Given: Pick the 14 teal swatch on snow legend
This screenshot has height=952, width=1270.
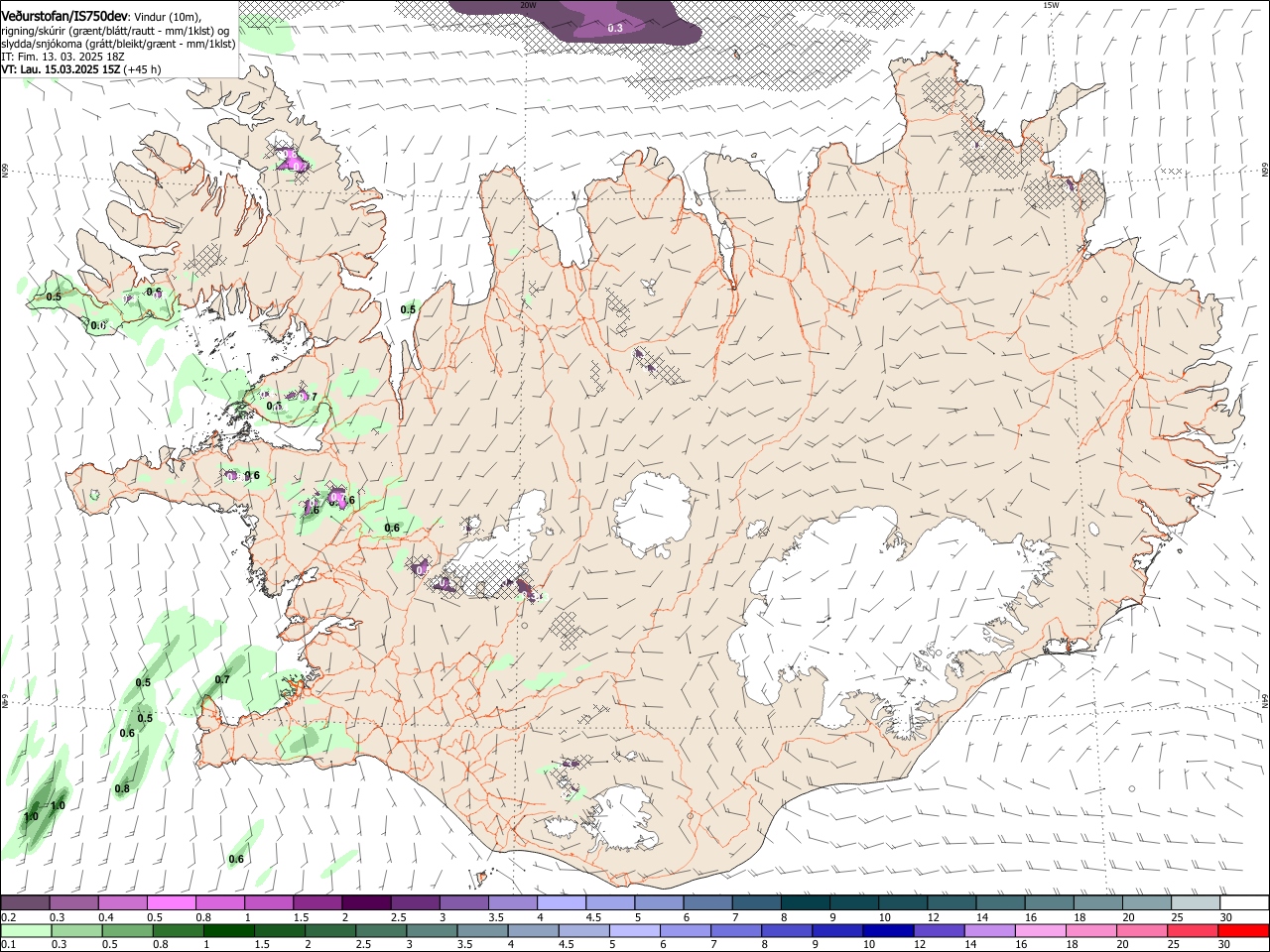Looking at the screenshot, I should pos(1000,903).
